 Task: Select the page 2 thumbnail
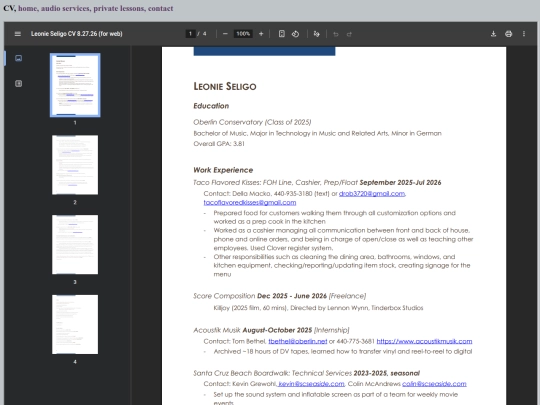click(x=75, y=165)
